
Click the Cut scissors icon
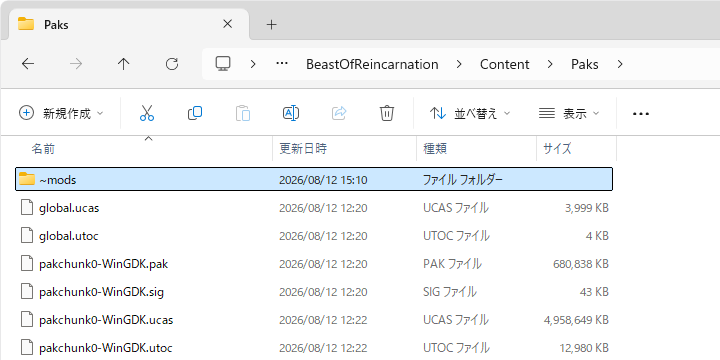pyautogui.click(x=146, y=113)
